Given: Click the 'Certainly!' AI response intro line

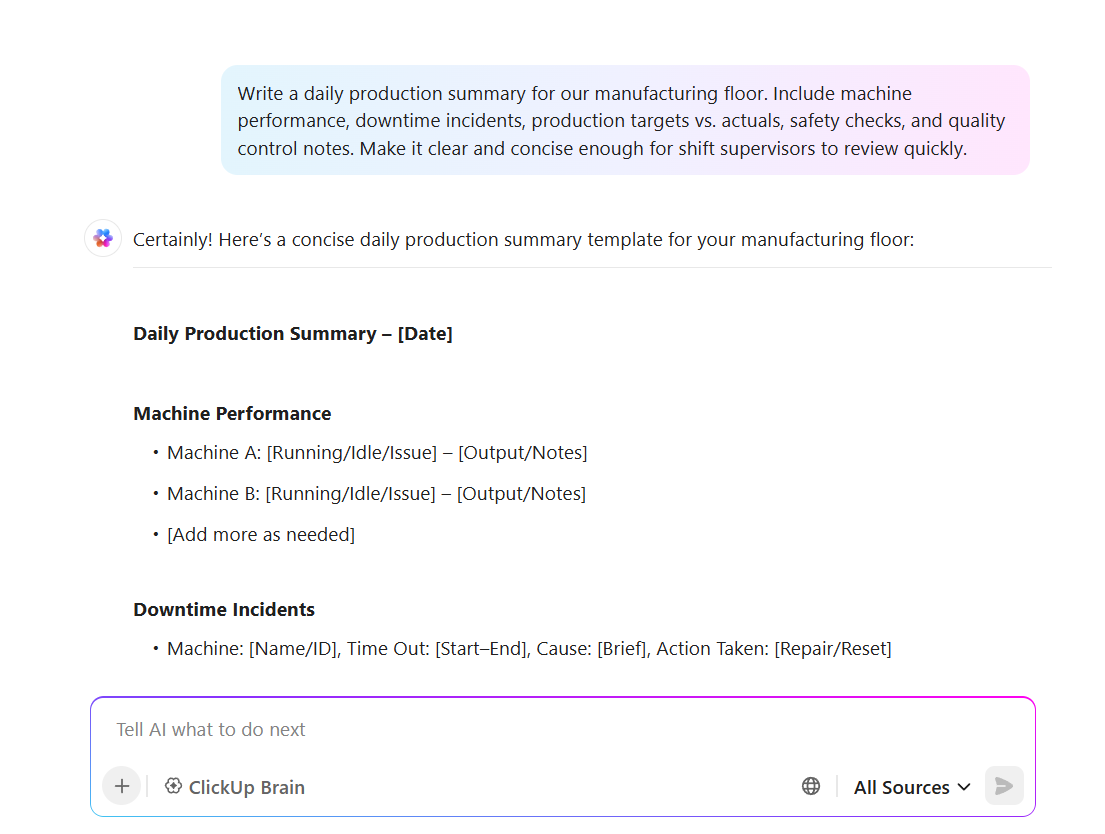Looking at the screenshot, I should [524, 240].
